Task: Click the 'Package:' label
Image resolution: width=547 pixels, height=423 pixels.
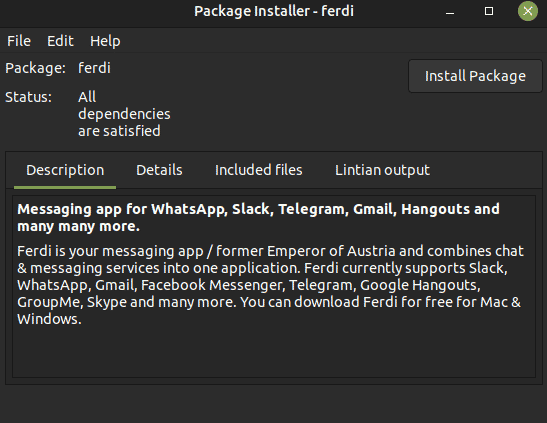Action: (35, 68)
